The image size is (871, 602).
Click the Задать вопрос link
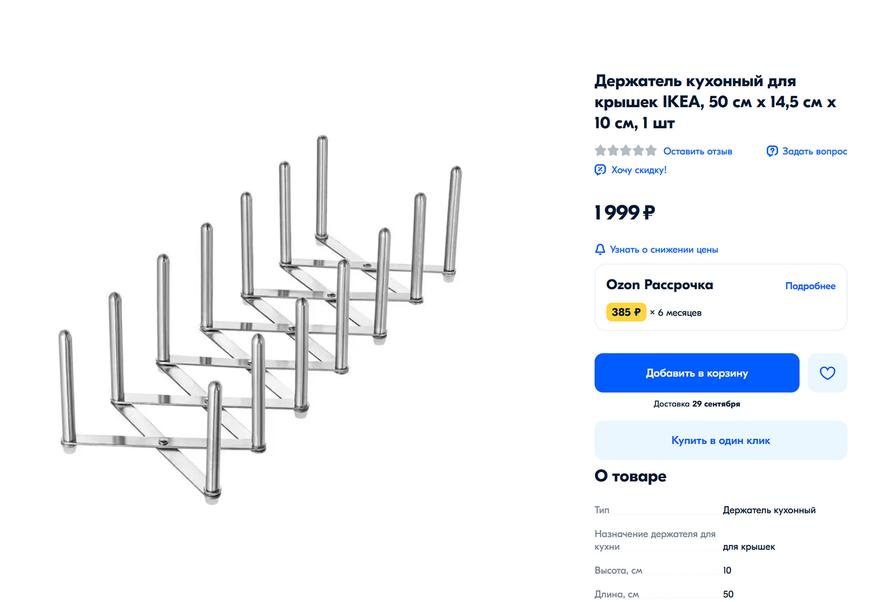click(814, 151)
